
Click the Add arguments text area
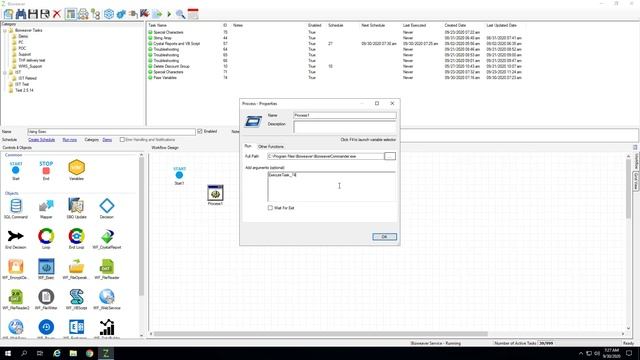tap(331, 186)
